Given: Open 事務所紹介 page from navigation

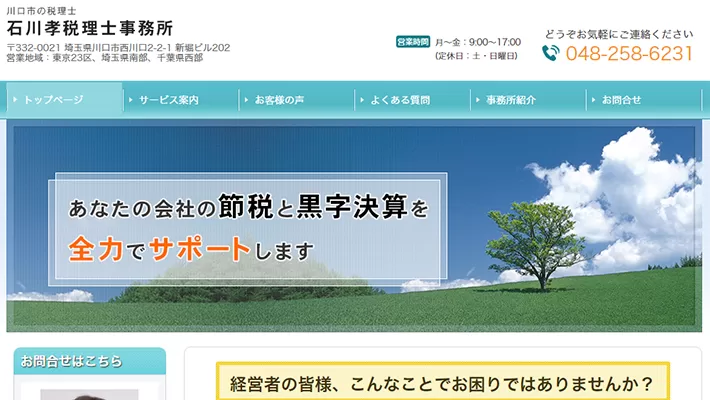Looking at the screenshot, I should [x=511, y=100].
